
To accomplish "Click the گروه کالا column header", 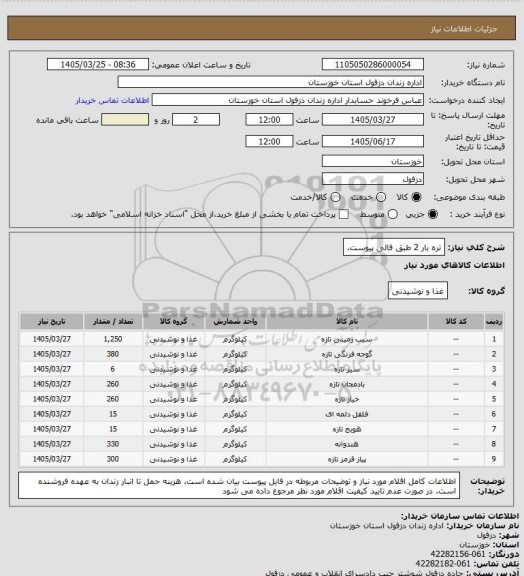I will tap(173, 321).
